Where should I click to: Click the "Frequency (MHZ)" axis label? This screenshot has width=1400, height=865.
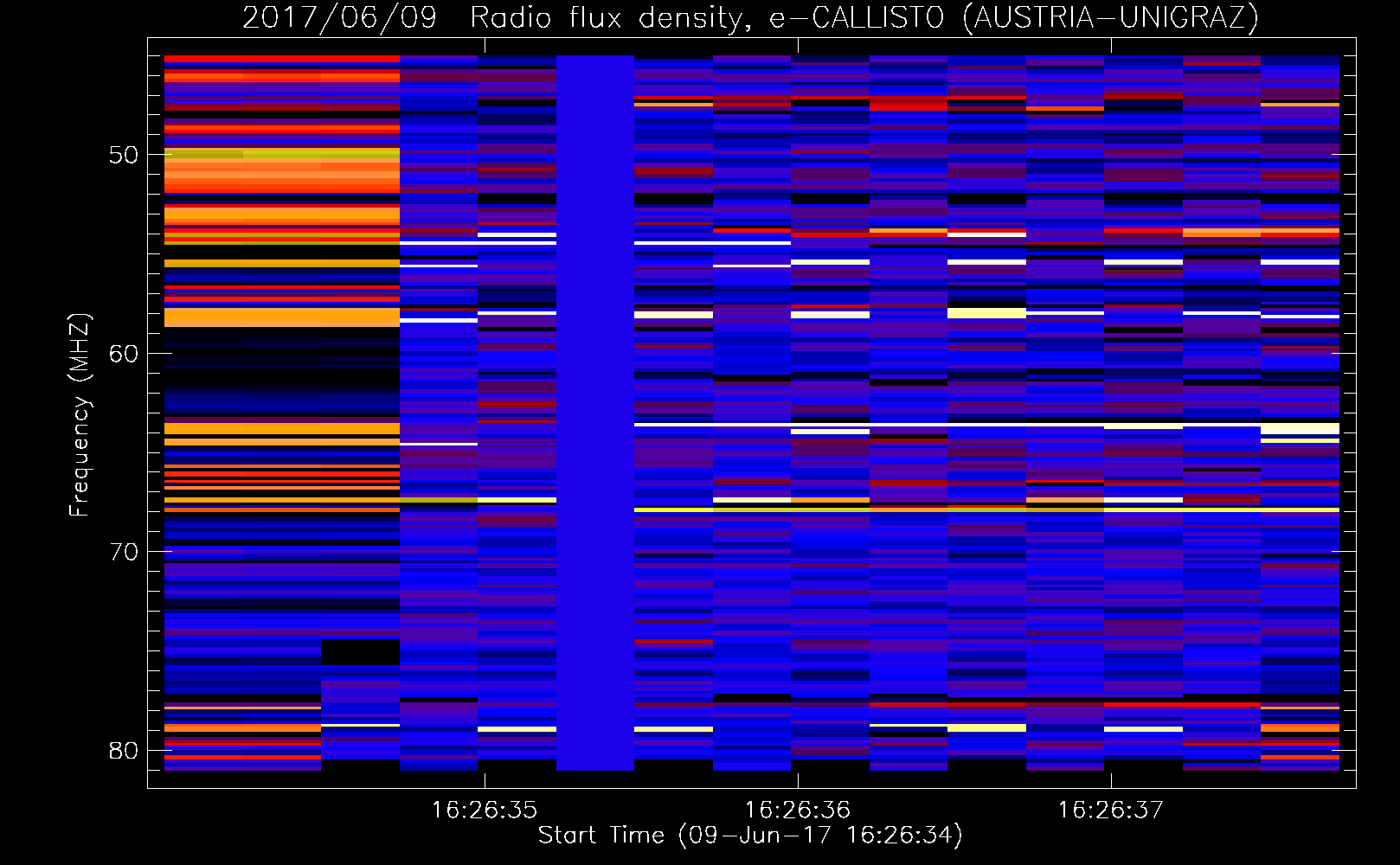coord(80,415)
